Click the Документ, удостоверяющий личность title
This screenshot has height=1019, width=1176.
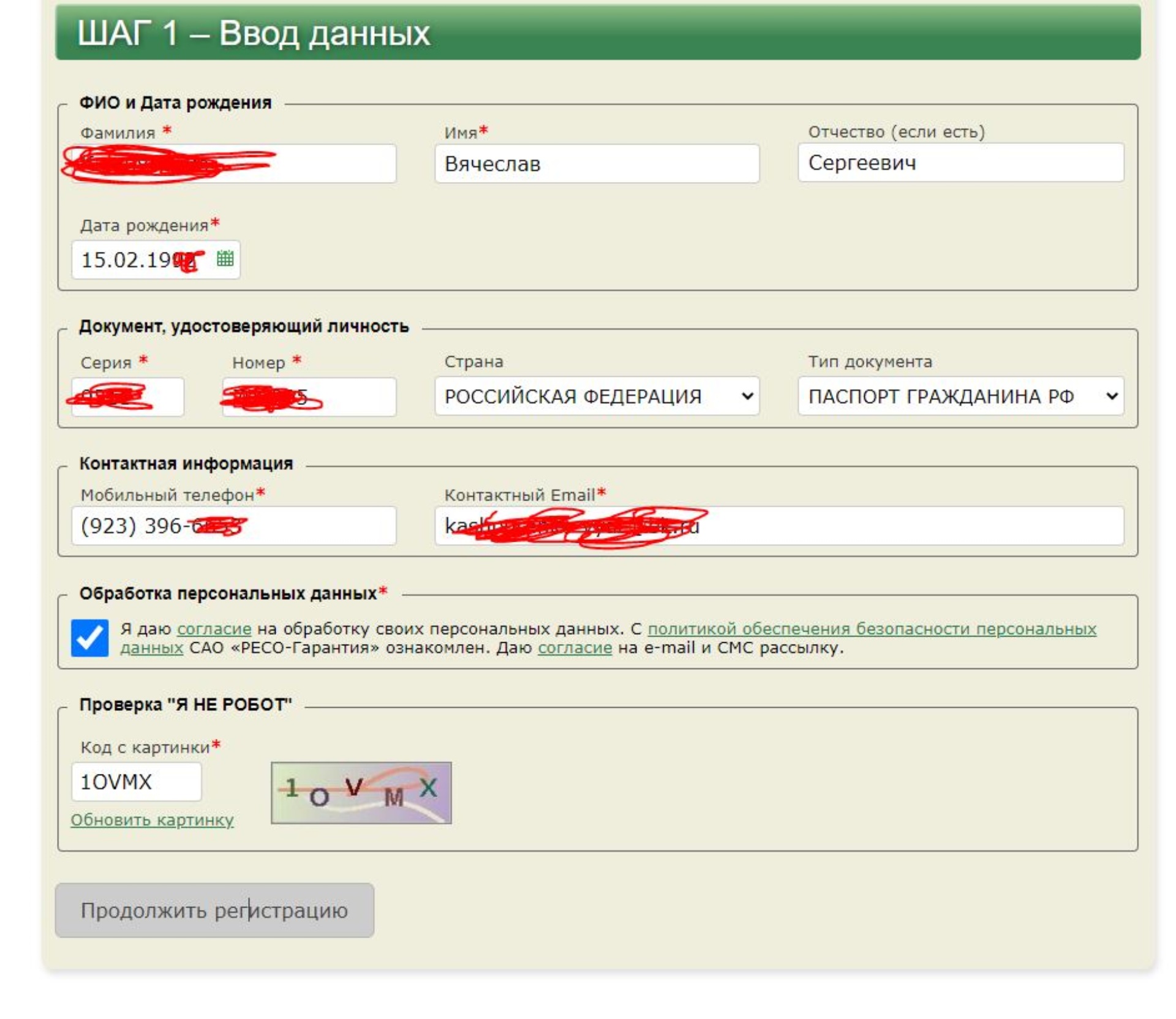pos(244,326)
